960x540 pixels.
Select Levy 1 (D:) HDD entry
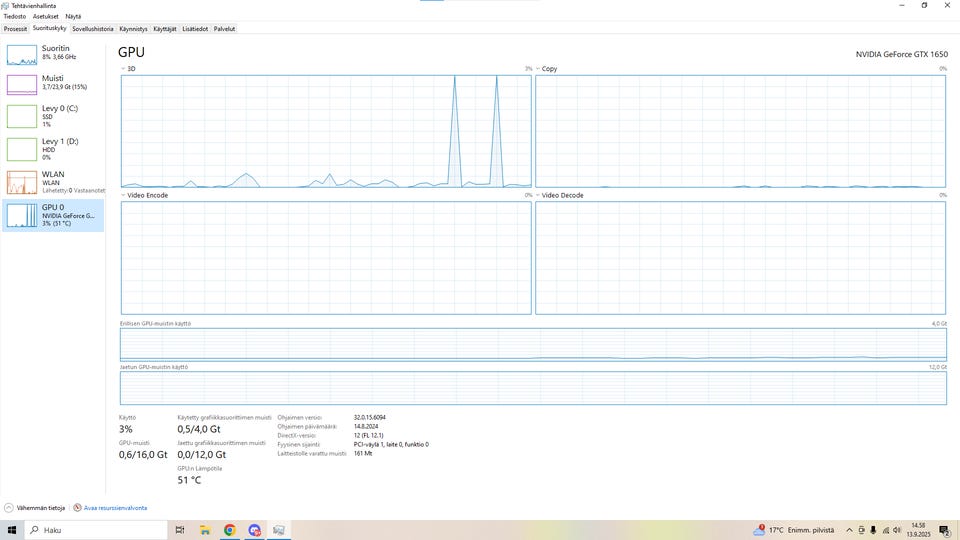[x=53, y=149]
